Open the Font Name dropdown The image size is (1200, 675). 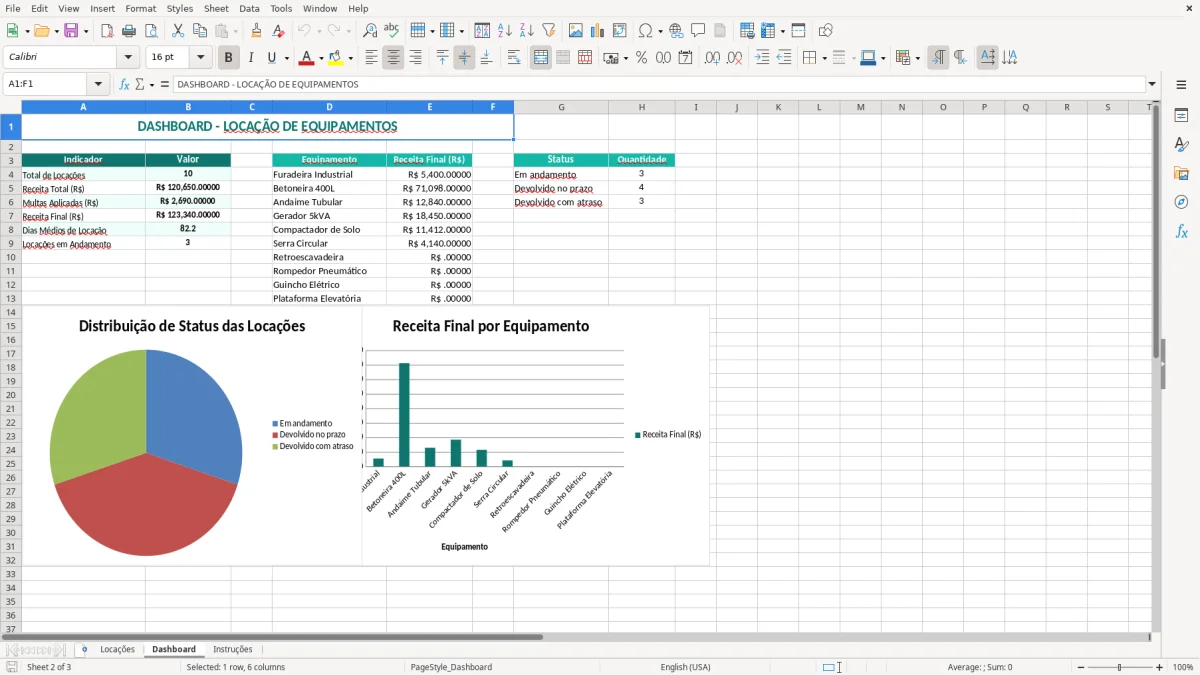128,58
